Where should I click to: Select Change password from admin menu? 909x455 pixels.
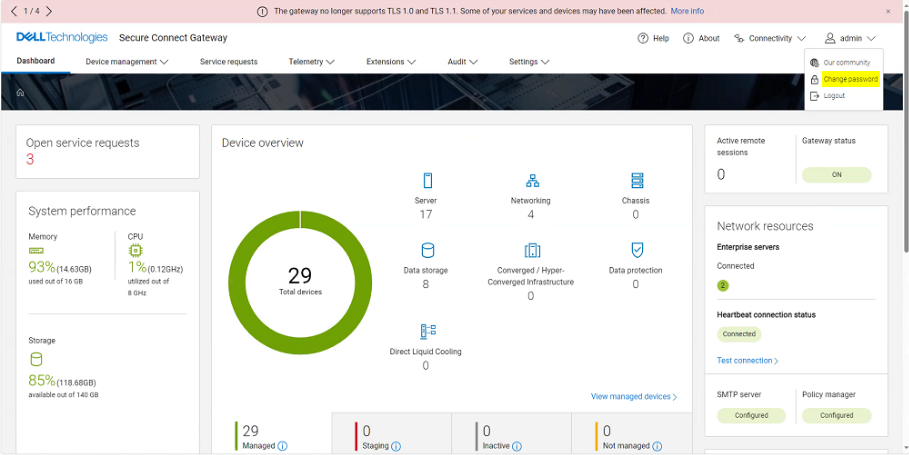[x=850, y=79]
